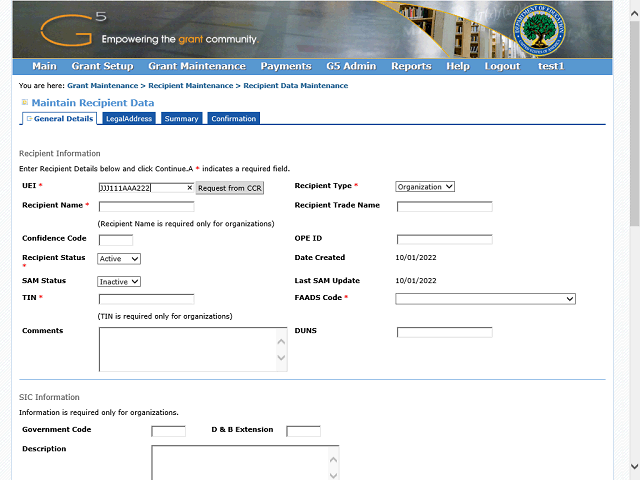Click the Comments box scroll-up arrow
Screen dimensions: 640x480
[x=281, y=342]
